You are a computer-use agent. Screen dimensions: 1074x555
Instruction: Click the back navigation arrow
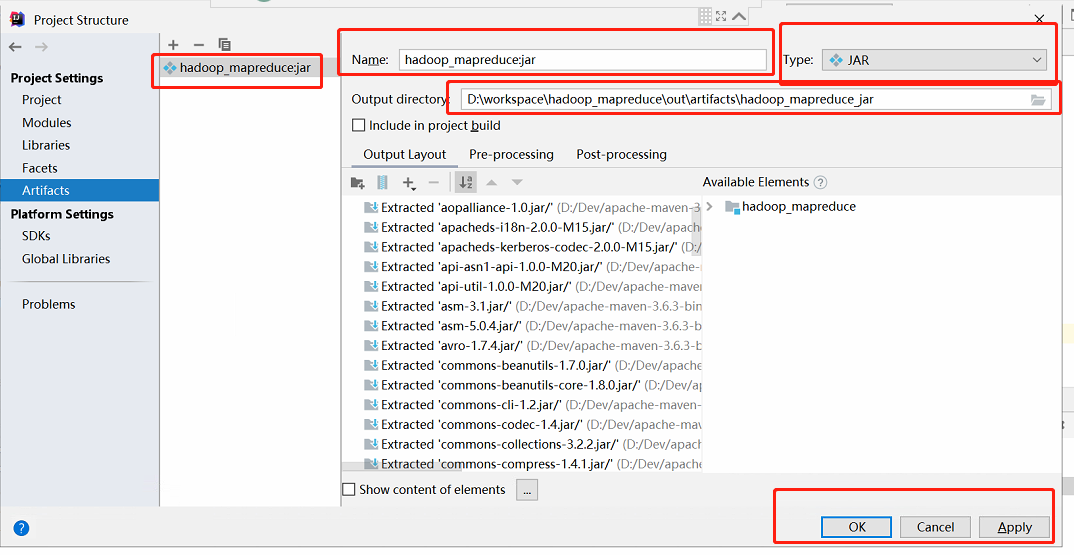tap(15, 47)
